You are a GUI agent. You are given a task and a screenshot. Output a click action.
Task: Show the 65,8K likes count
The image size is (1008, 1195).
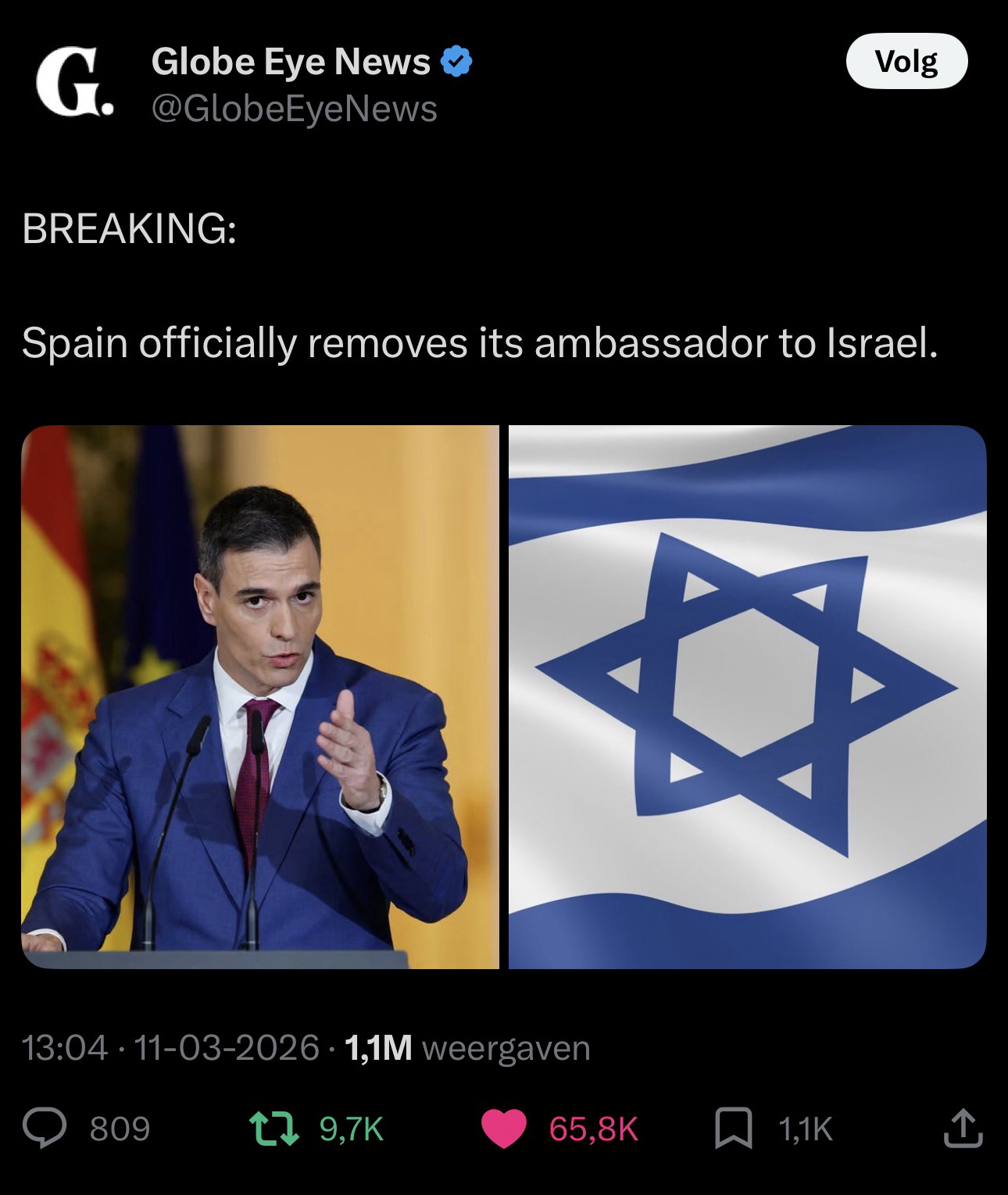(x=594, y=1129)
